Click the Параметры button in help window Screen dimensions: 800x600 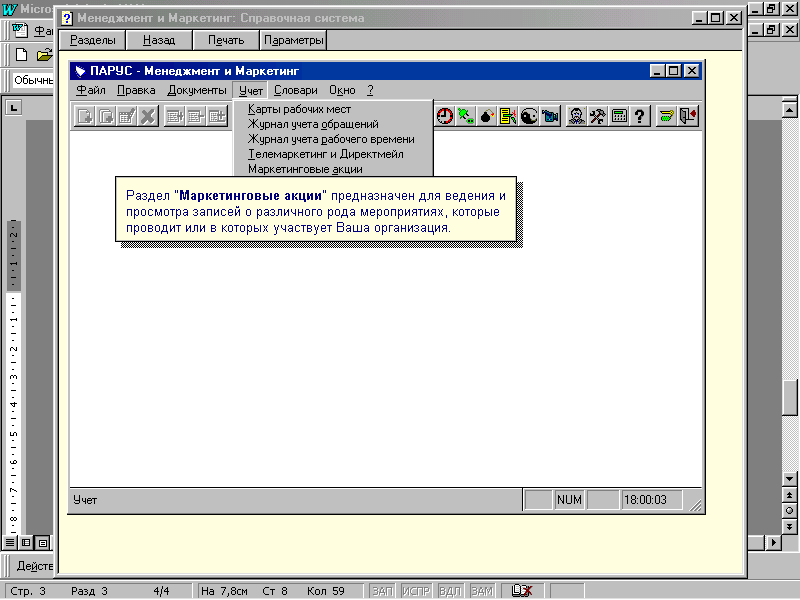pyautogui.click(x=293, y=40)
